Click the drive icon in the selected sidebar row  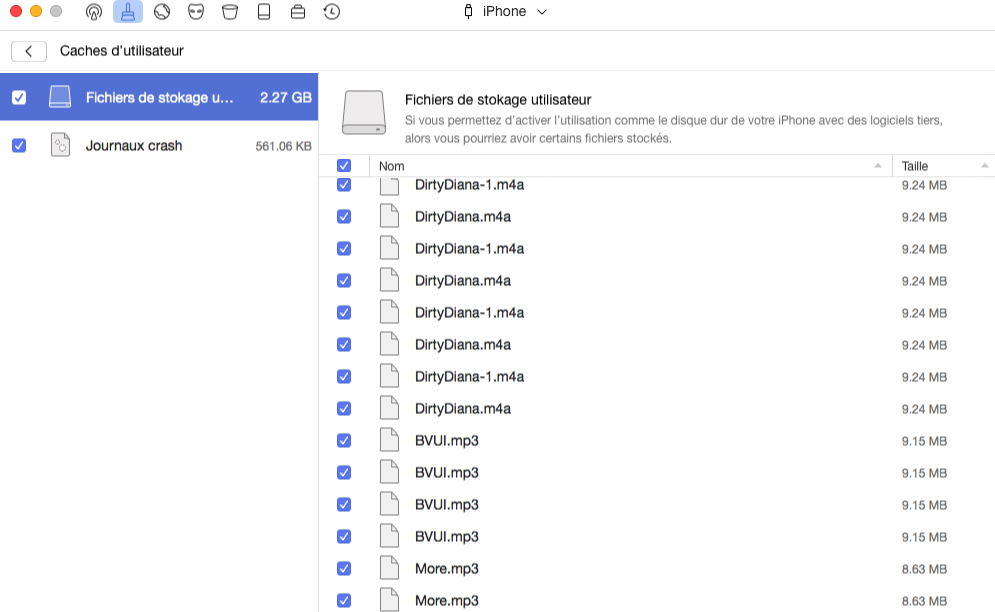click(x=60, y=96)
